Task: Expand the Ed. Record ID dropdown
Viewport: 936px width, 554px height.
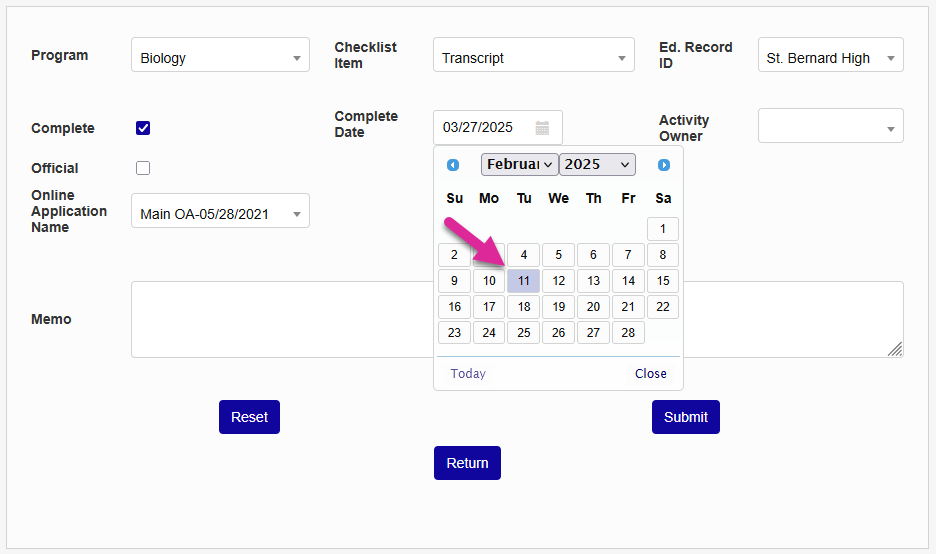Action: tap(830, 56)
